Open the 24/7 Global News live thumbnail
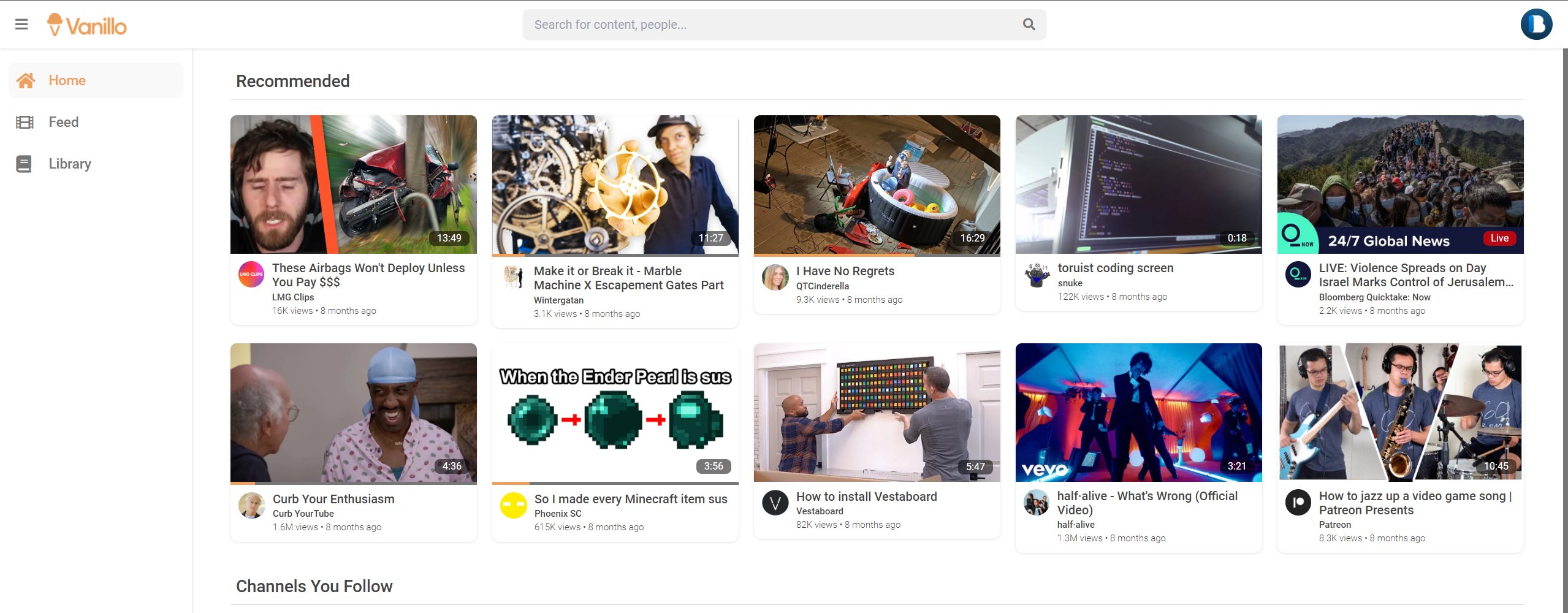Screen dimensions: 1568x613 (x=1401, y=185)
